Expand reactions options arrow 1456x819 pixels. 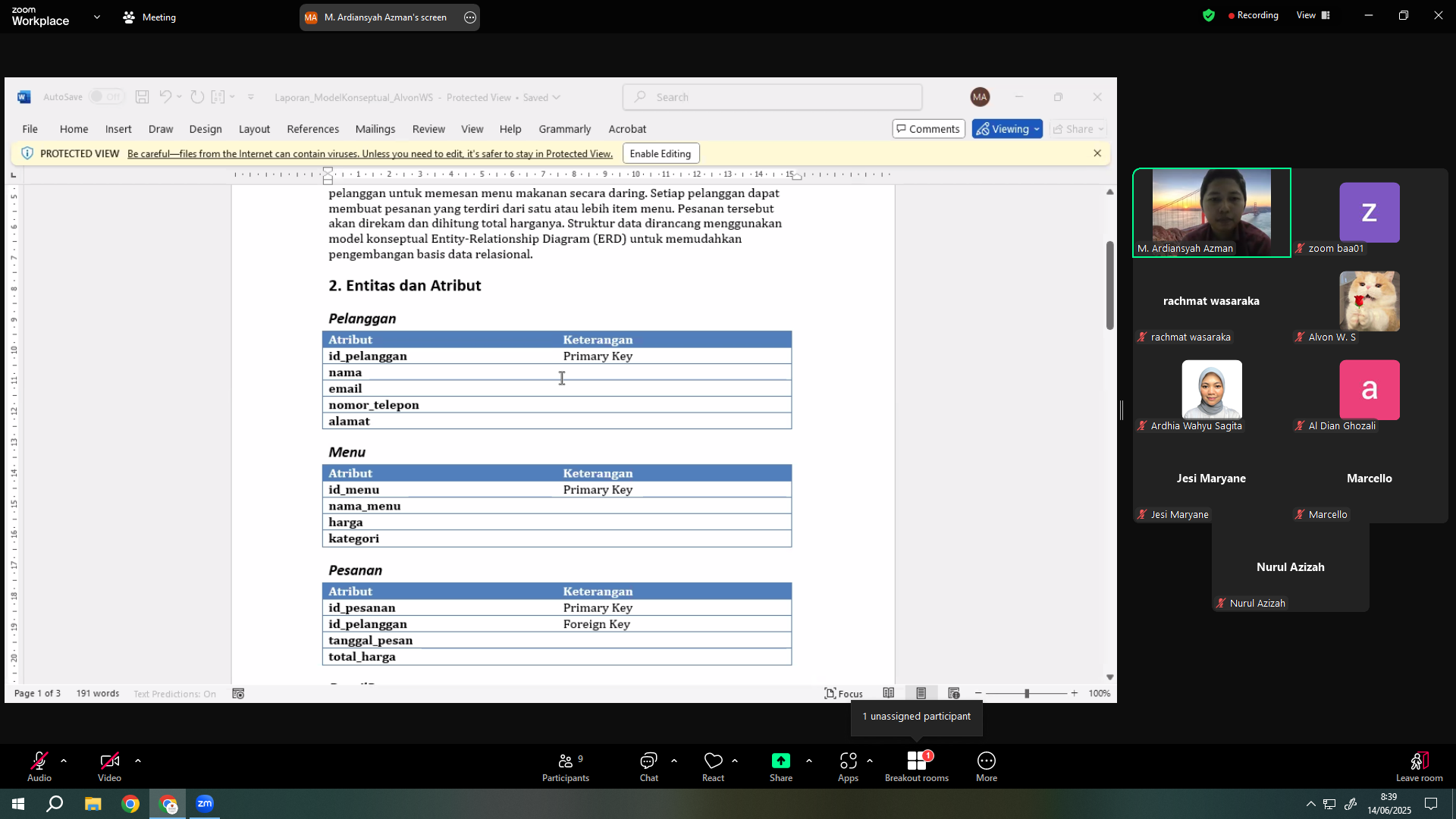[x=735, y=761]
